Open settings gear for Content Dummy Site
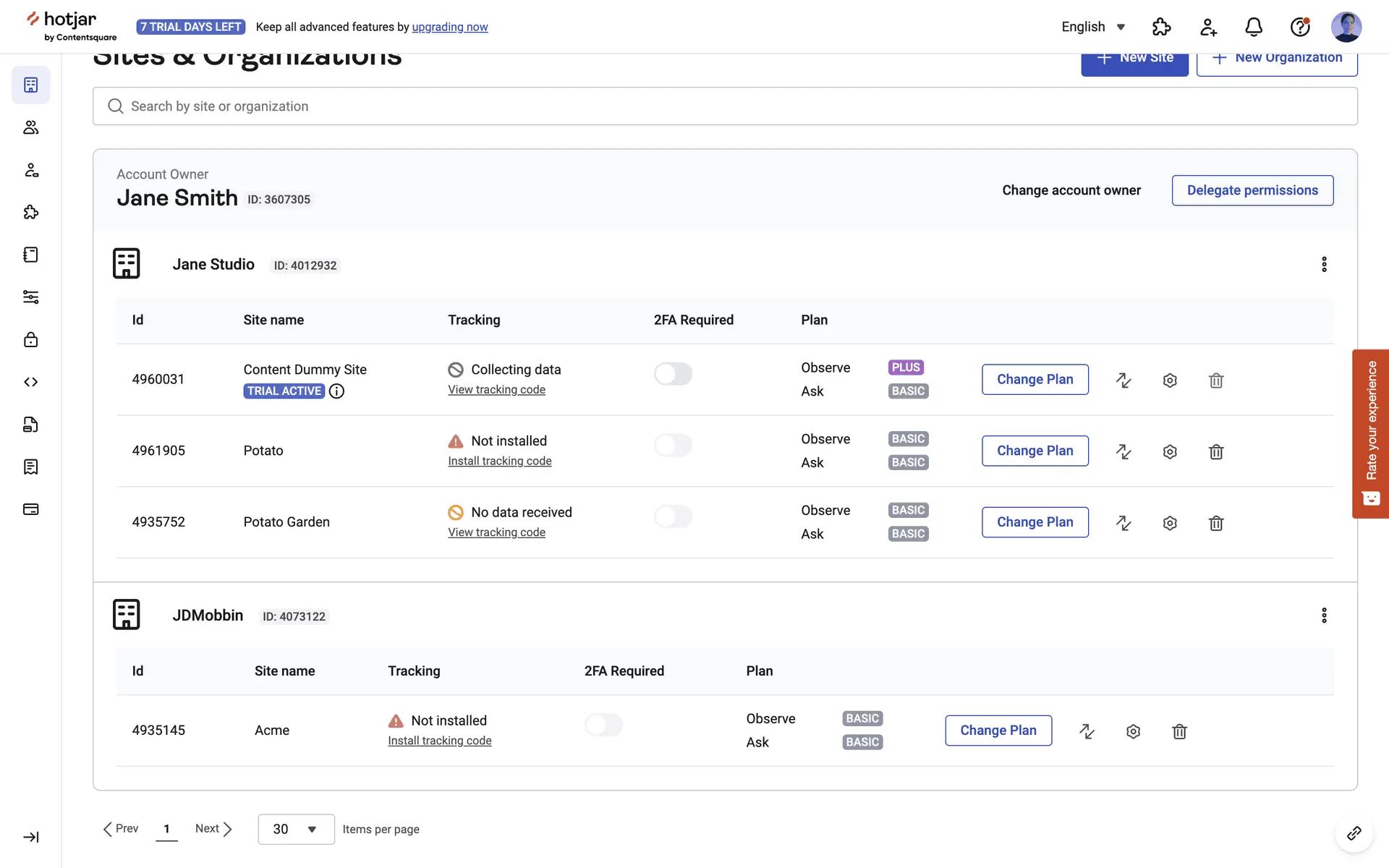 [1170, 380]
